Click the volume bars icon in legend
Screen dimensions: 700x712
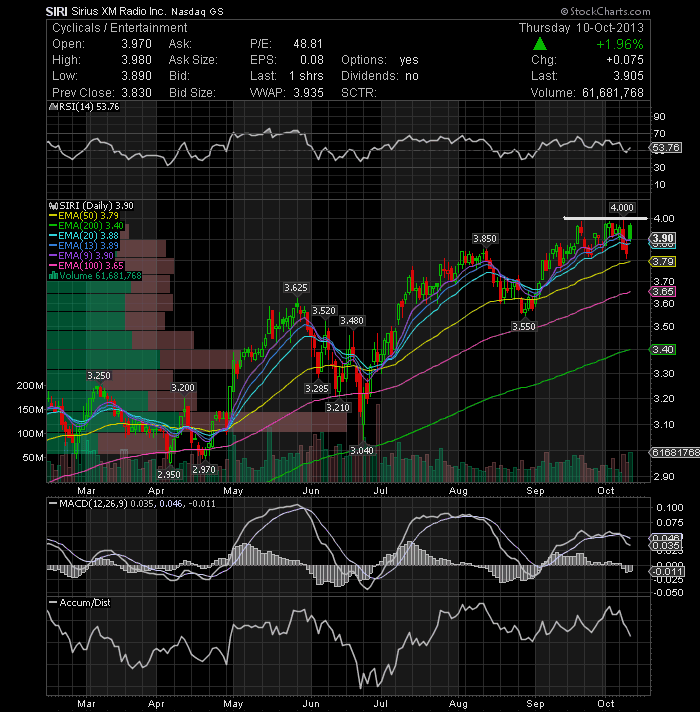(x=53, y=276)
